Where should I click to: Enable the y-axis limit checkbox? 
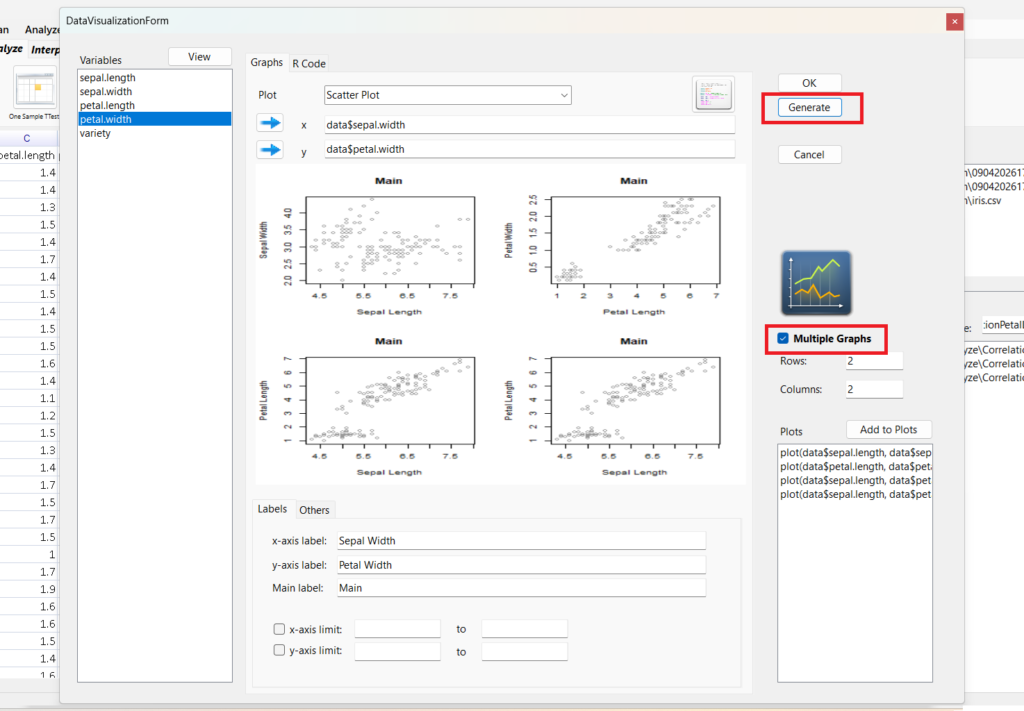point(279,651)
